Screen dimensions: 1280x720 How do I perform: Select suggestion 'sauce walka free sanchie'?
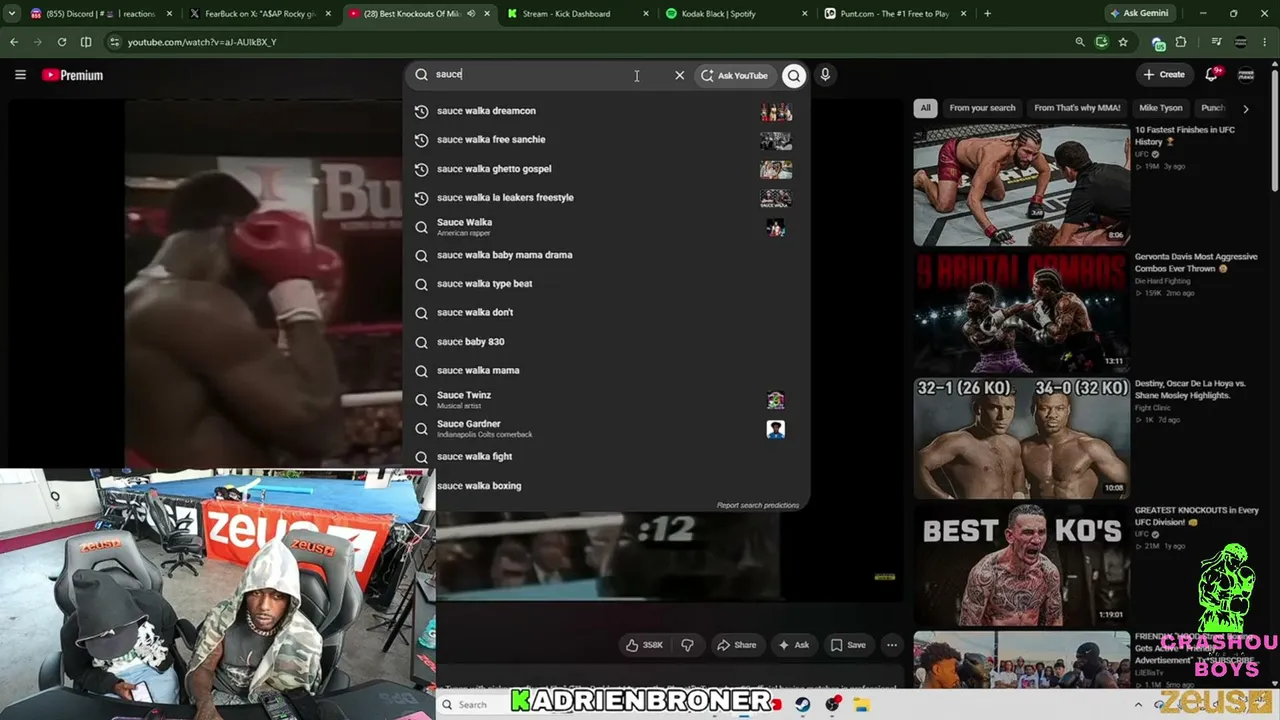[x=606, y=140]
